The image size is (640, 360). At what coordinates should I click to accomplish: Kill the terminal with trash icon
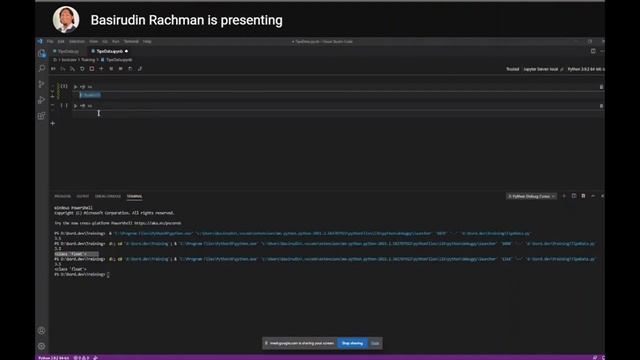click(x=583, y=196)
